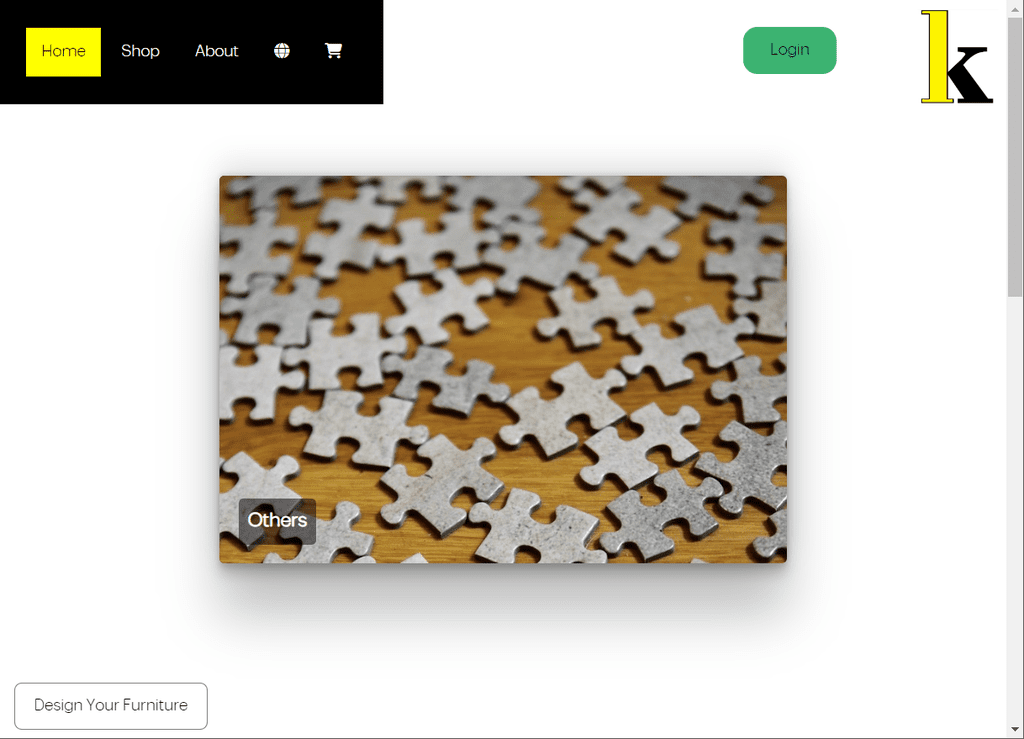
Task: Open the globe language selector icon
Action: pyautogui.click(x=281, y=51)
